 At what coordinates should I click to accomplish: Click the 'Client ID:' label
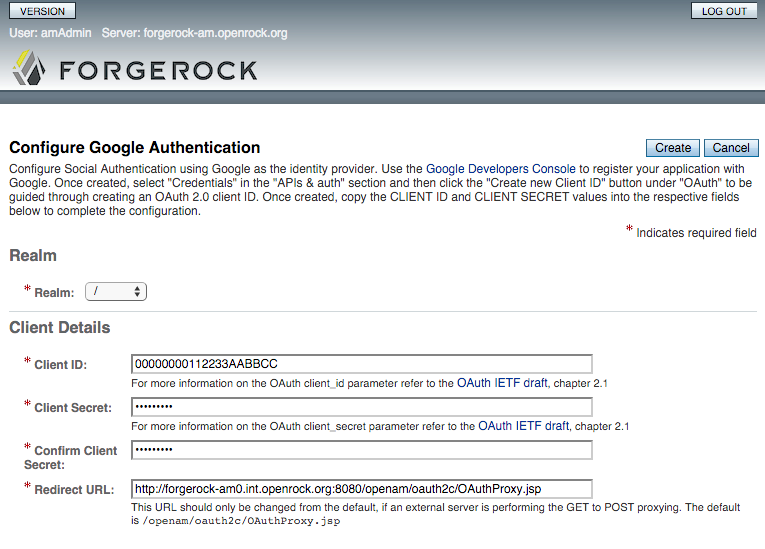point(60,365)
